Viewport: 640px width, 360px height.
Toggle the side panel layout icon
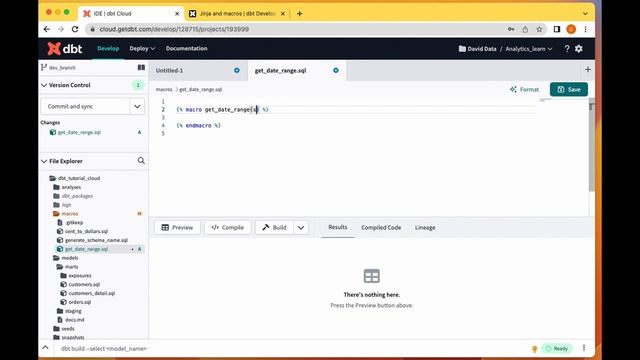point(141,67)
